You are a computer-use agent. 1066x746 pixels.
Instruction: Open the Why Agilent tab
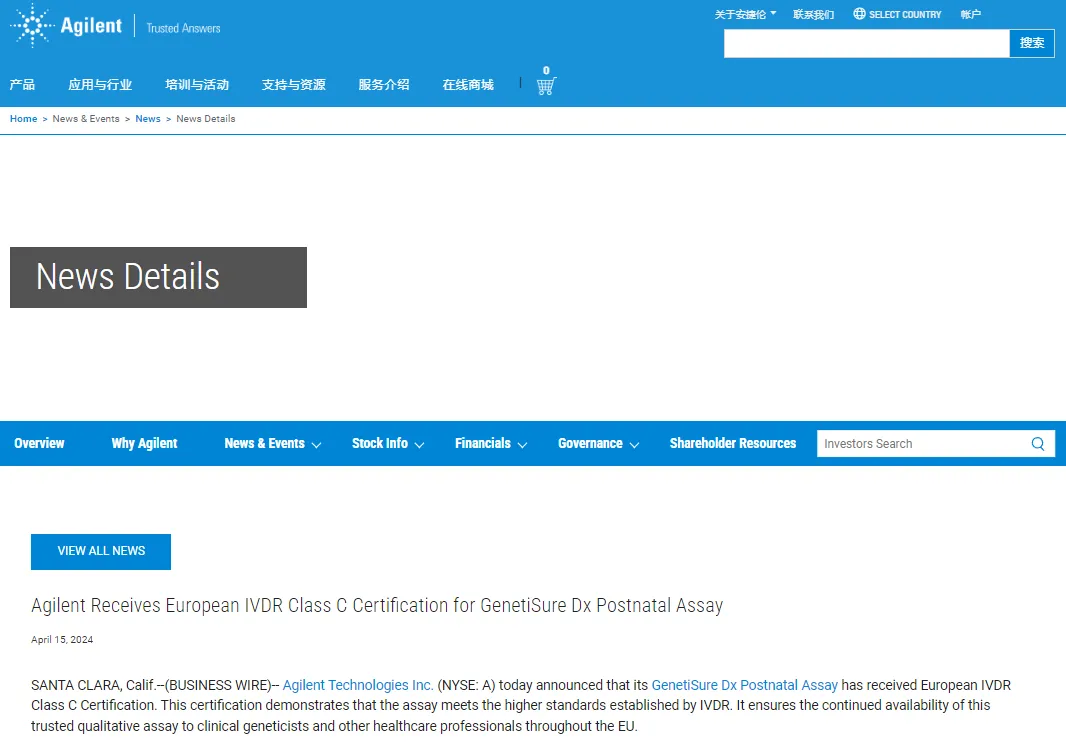(144, 443)
